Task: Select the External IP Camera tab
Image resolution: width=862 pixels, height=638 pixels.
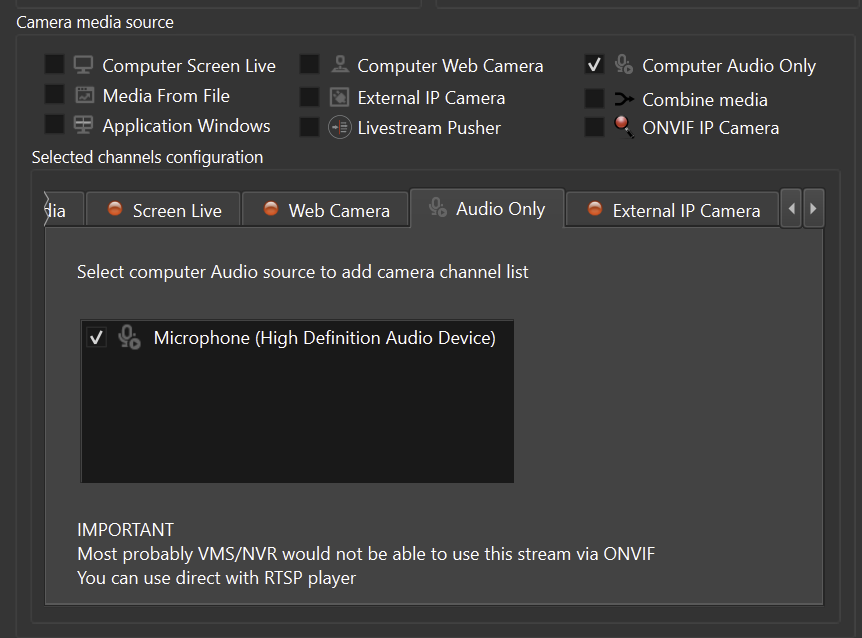Action: (x=673, y=211)
